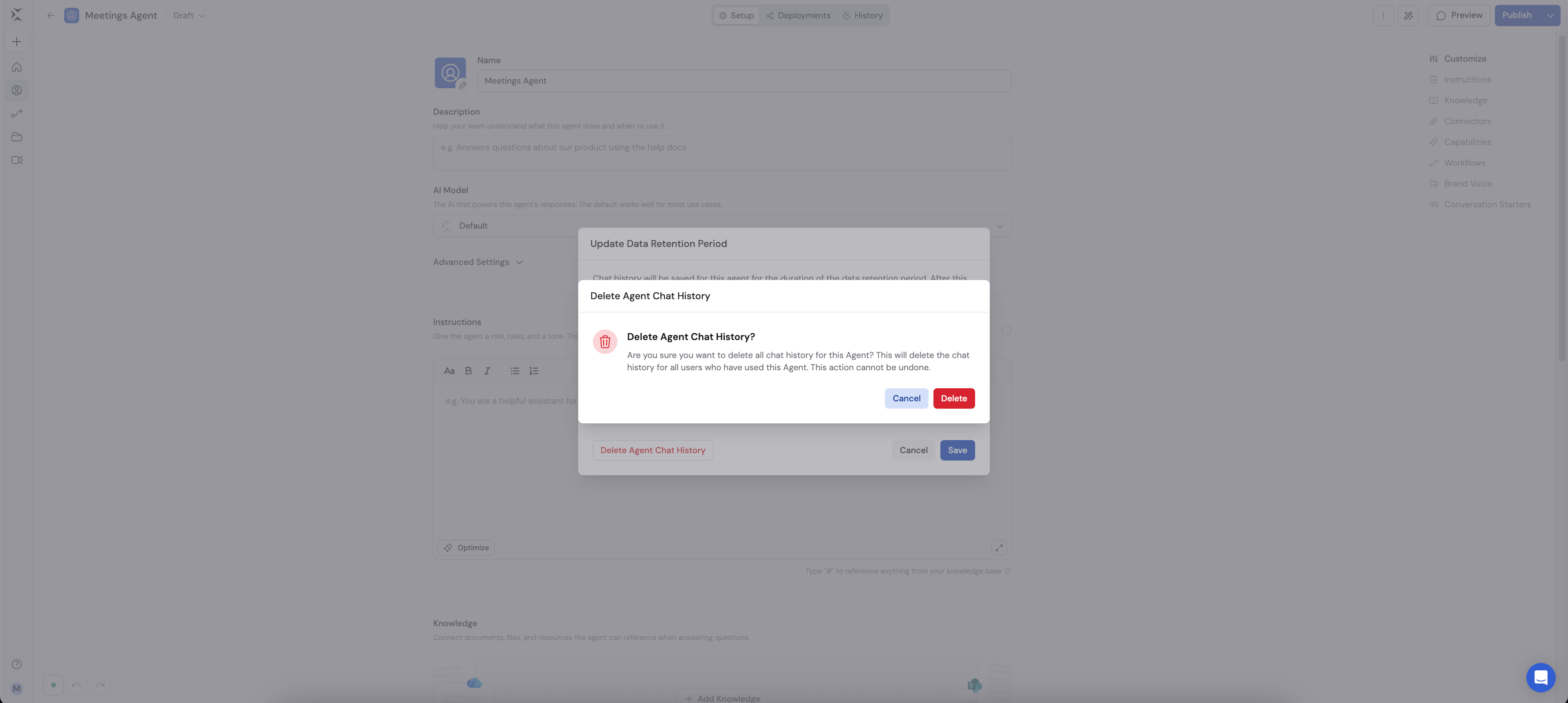Open the help question mark icon
The height and width of the screenshot is (703, 1568).
(x=16, y=664)
